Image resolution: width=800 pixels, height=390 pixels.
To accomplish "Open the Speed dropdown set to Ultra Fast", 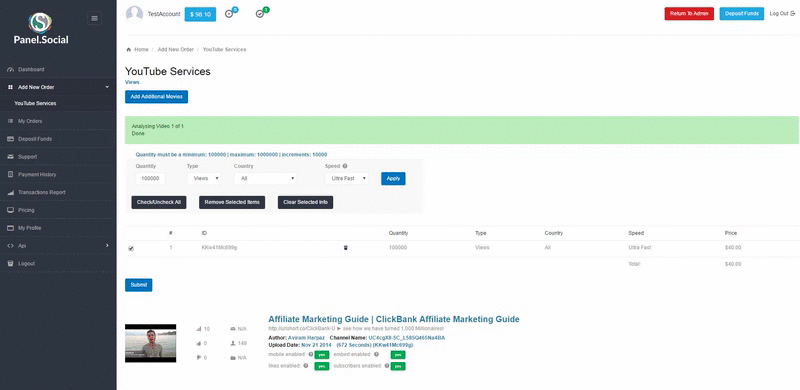I will (x=347, y=179).
